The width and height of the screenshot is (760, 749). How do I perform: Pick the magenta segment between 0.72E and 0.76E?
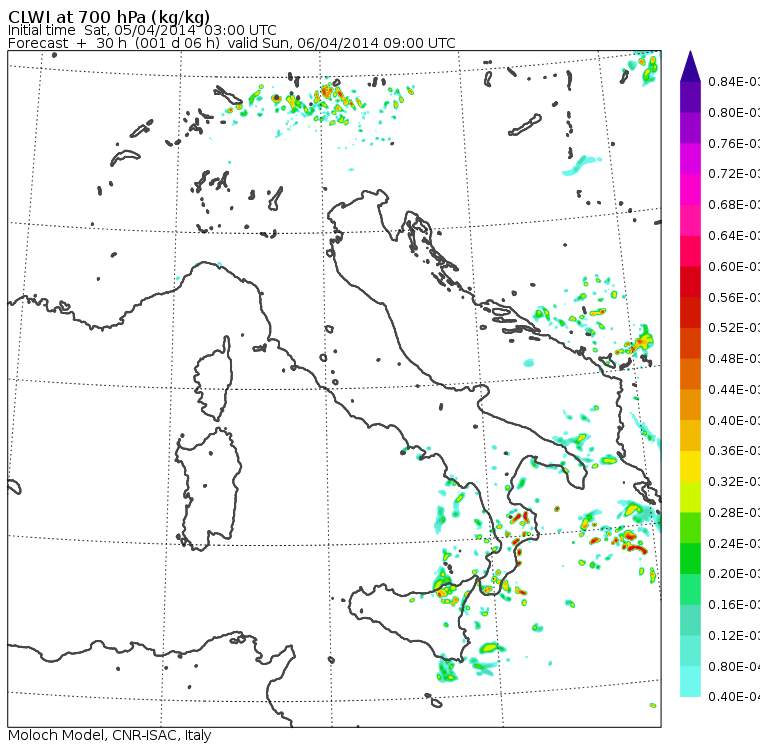(690, 159)
